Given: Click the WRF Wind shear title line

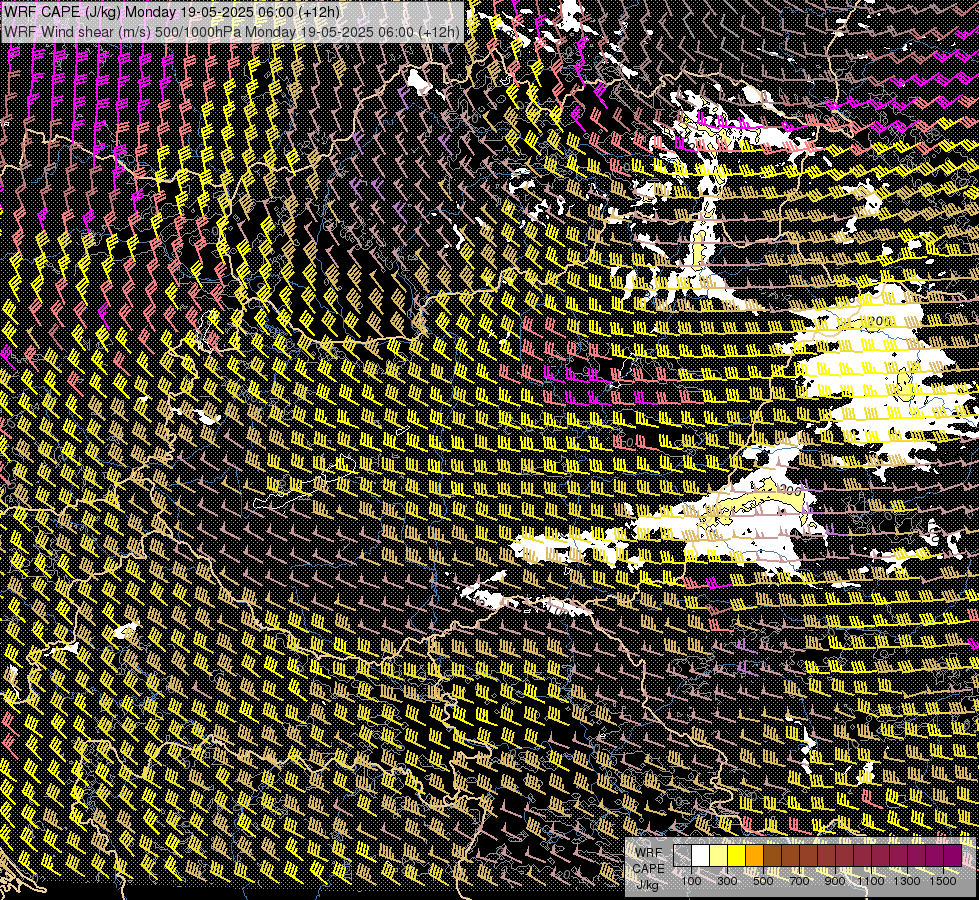Looking at the screenshot, I should [232, 32].
